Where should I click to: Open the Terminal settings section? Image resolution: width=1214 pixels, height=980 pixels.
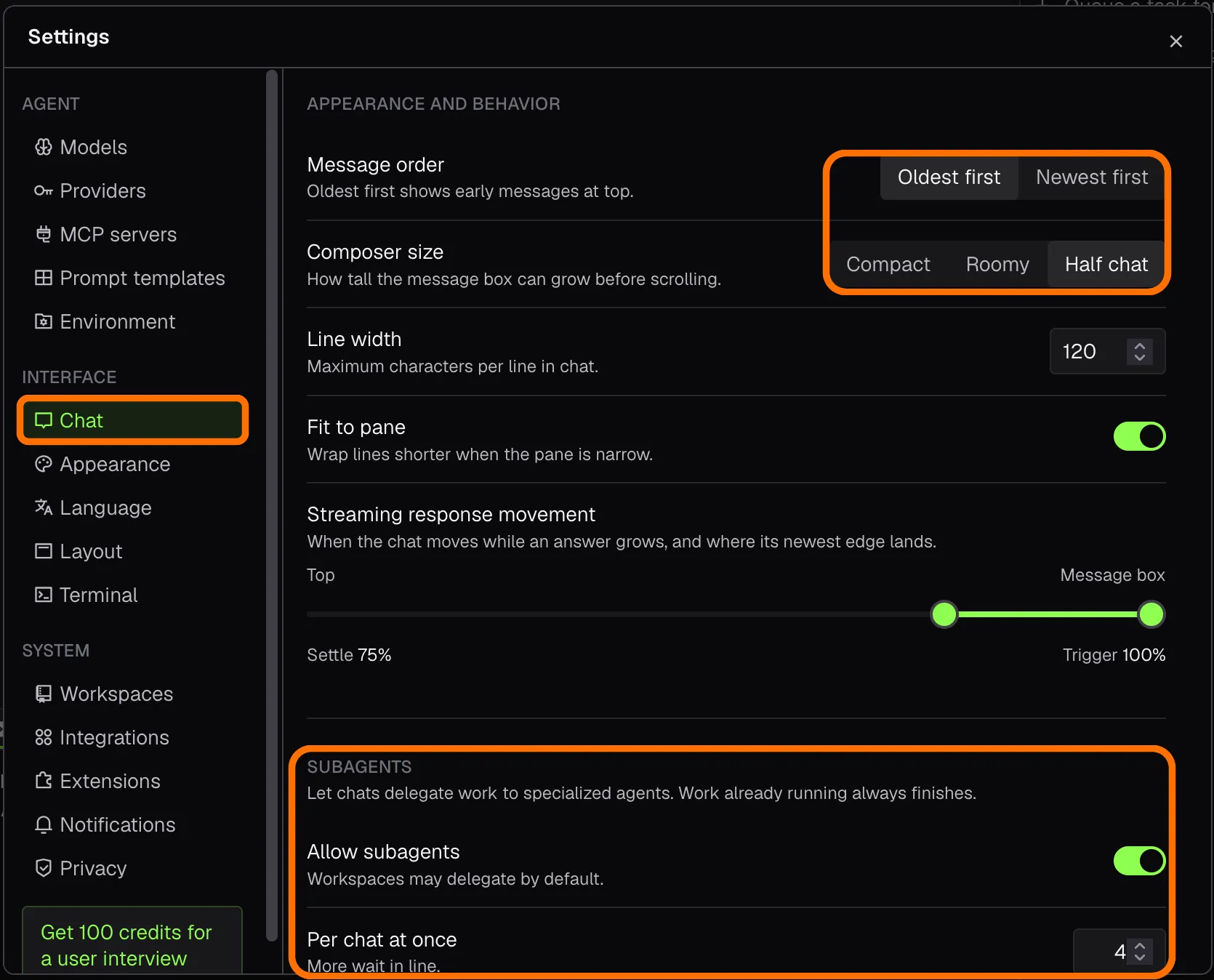tap(132, 595)
